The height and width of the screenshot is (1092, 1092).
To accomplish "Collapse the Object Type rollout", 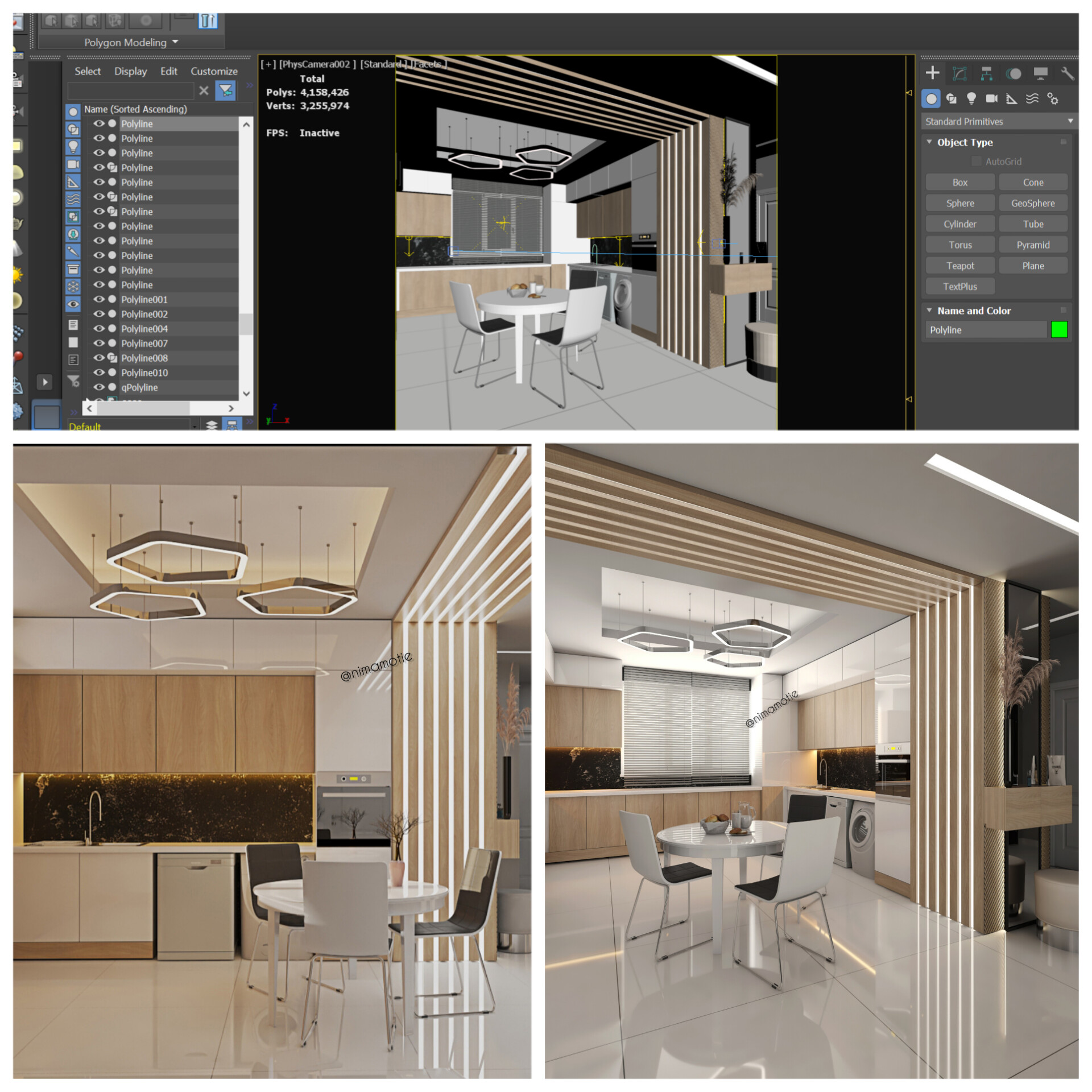I will tap(929, 142).
